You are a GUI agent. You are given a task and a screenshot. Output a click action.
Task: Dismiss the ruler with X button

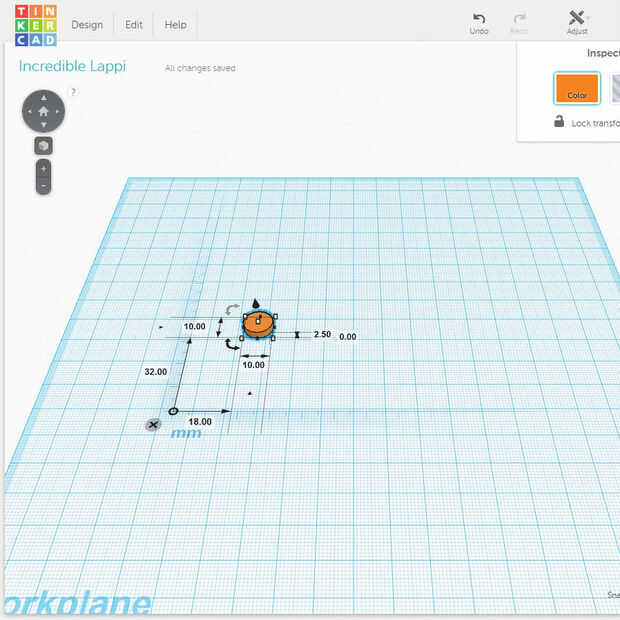click(x=153, y=425)
